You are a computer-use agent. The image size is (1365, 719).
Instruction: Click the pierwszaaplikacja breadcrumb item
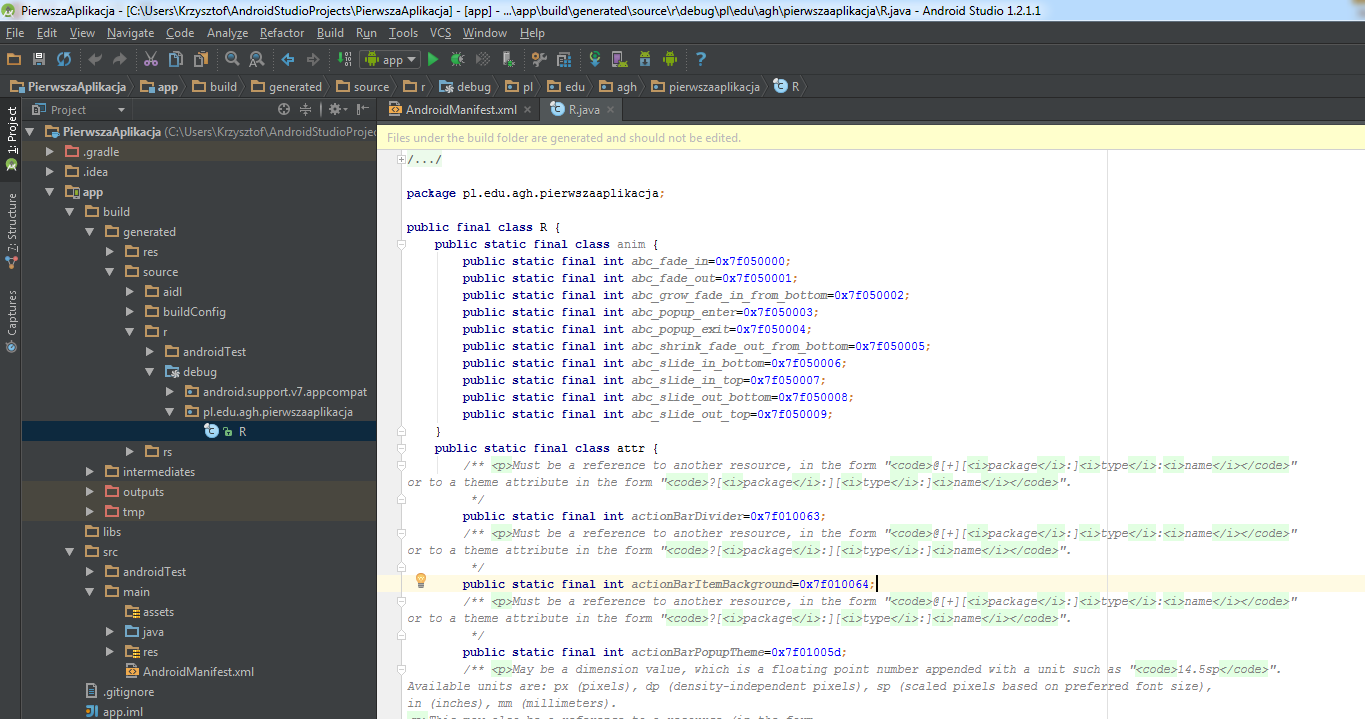[x=705, y=87]
